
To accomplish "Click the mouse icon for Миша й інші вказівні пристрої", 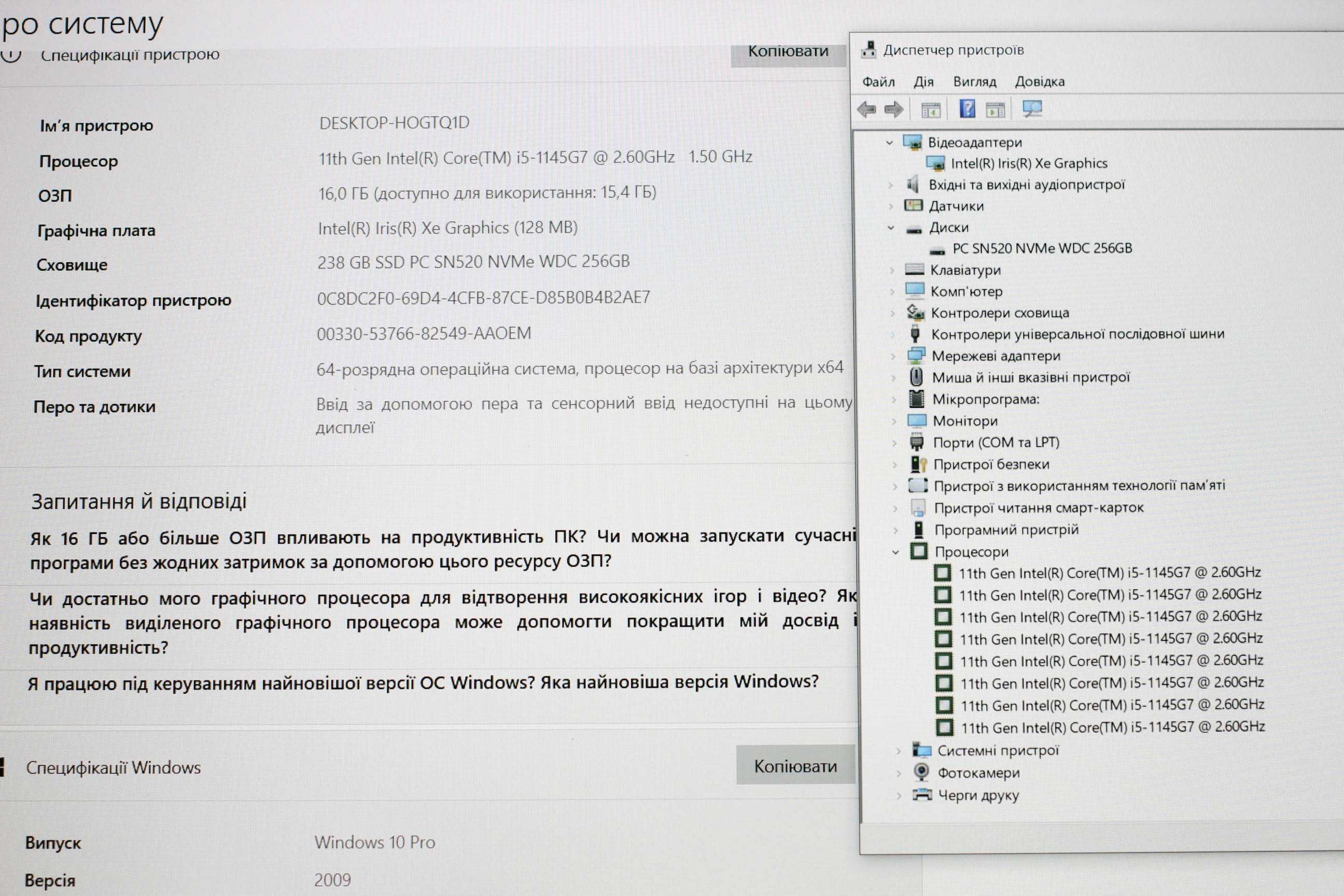I will pyautogui.click(x=916, y=376).
